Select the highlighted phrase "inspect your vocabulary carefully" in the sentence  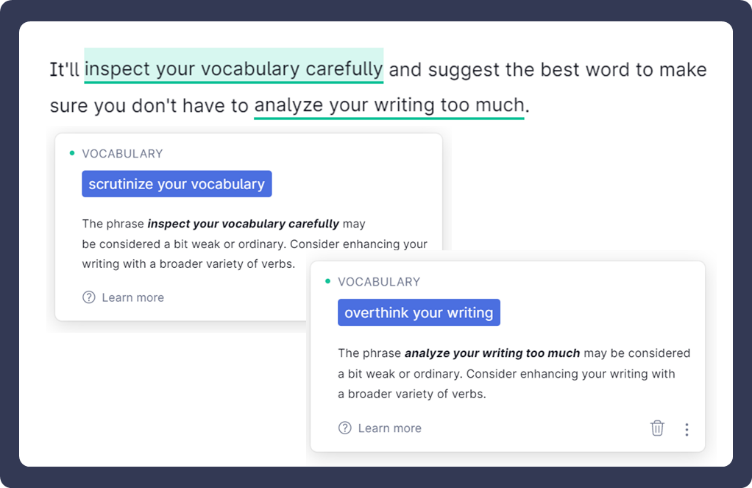[233, 69]
